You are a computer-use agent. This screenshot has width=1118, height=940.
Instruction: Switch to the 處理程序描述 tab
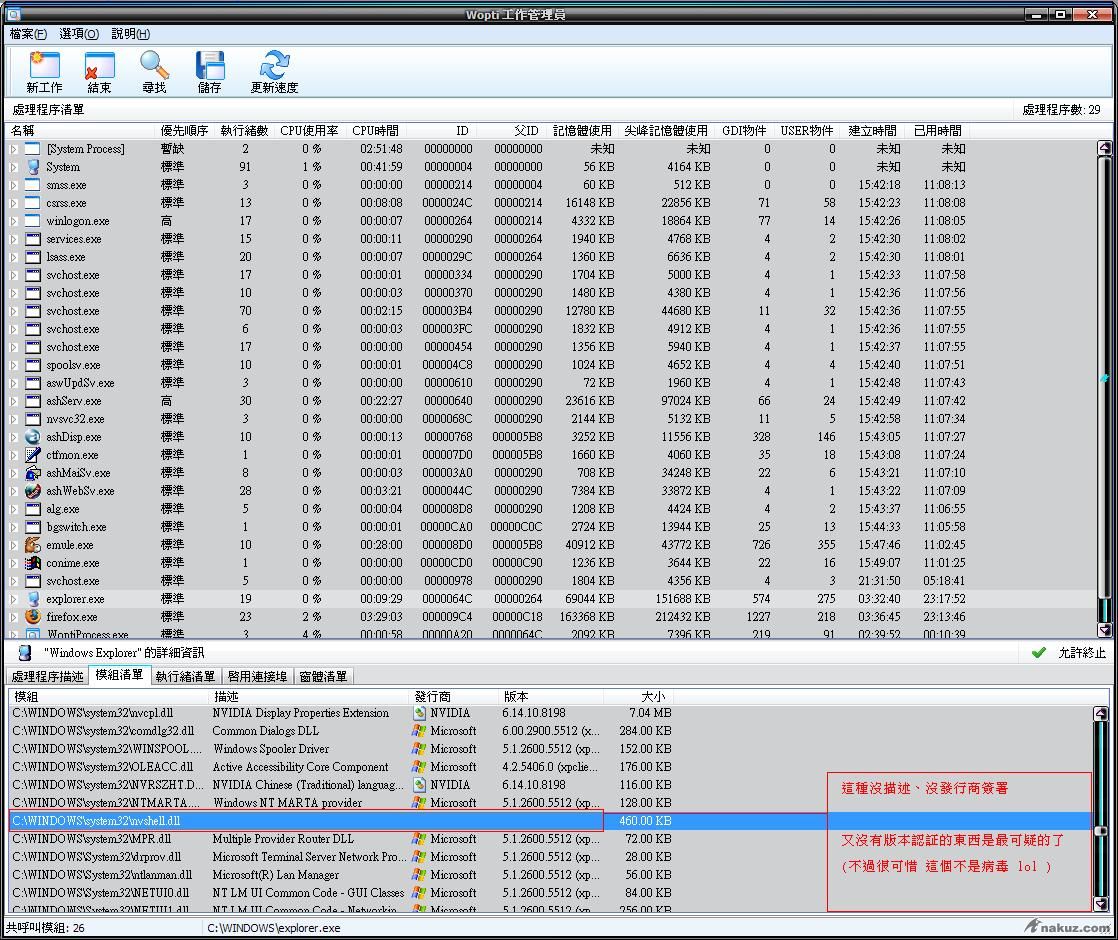[x=47, y=676]
